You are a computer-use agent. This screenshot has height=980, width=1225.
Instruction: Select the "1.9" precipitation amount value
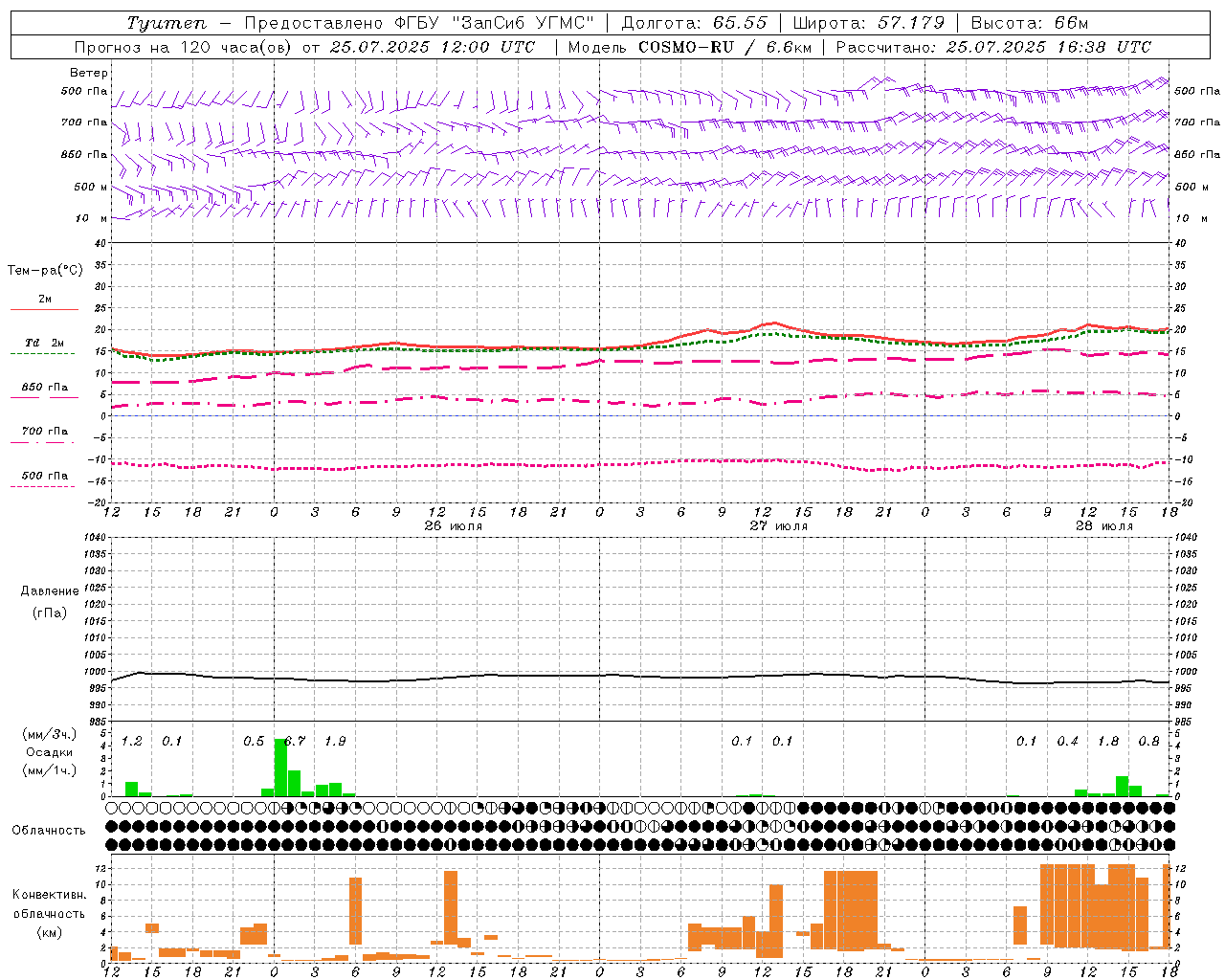click(335, 741)
